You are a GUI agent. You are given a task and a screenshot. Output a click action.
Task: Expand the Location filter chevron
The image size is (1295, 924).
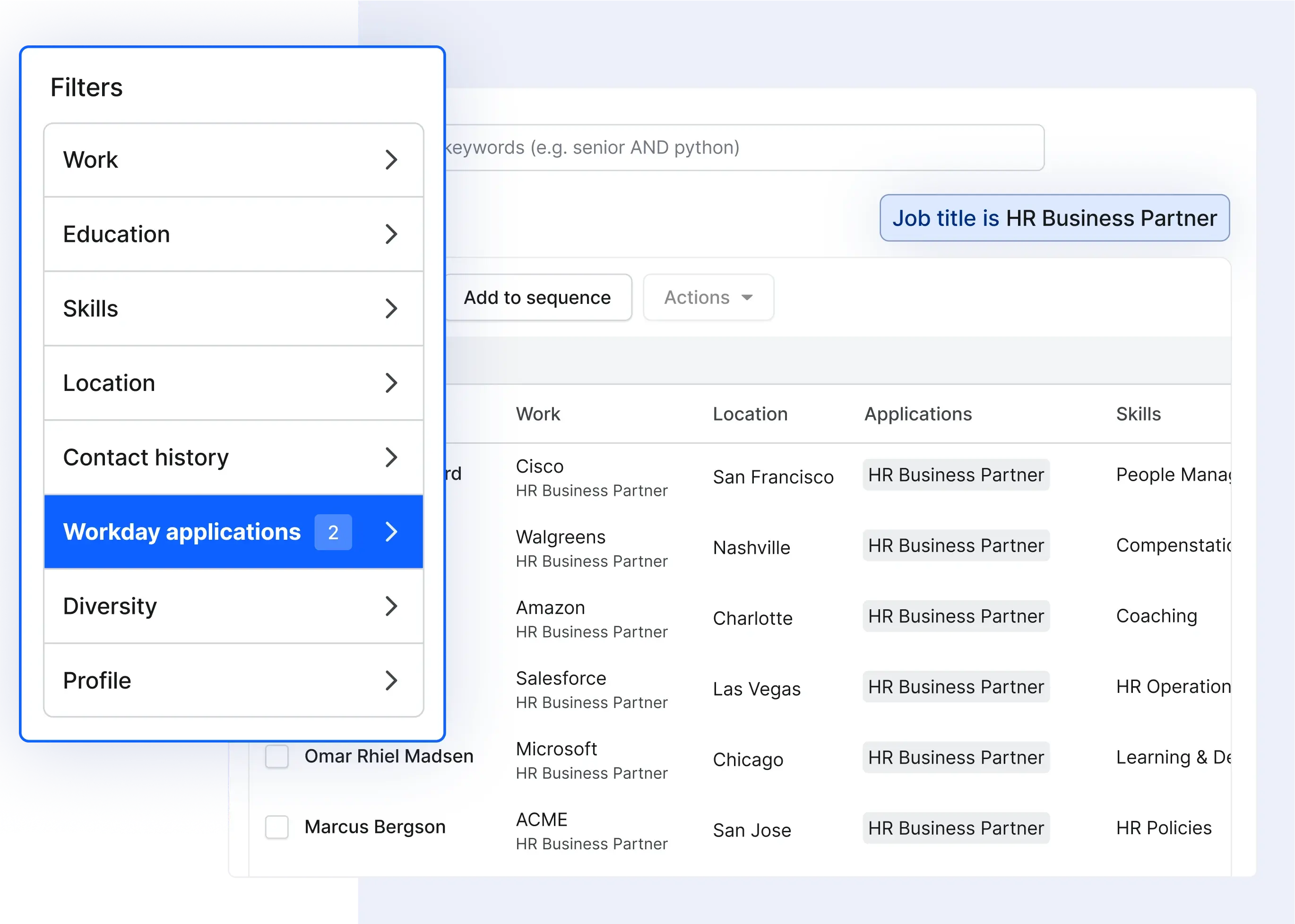point(391,383)
